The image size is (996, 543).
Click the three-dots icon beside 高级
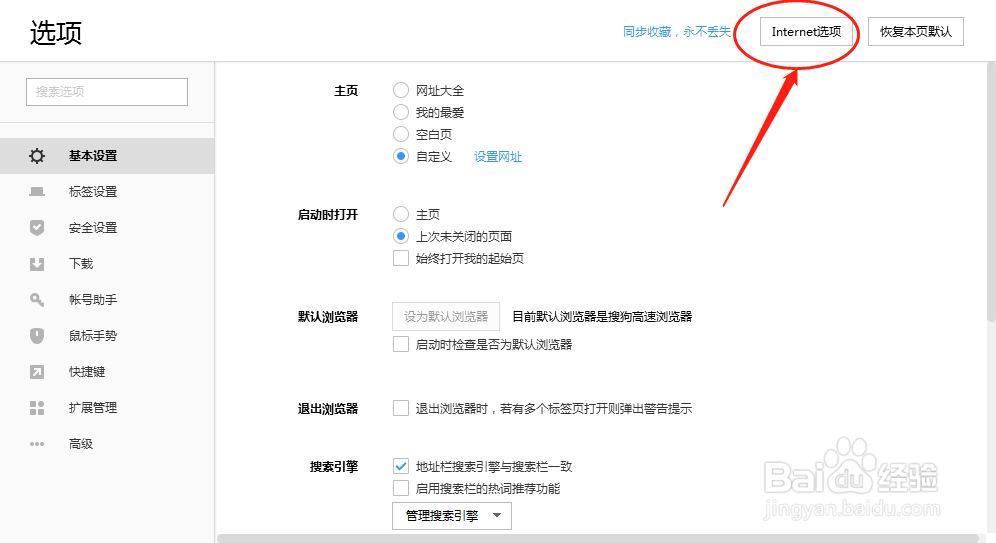[37, 444]
